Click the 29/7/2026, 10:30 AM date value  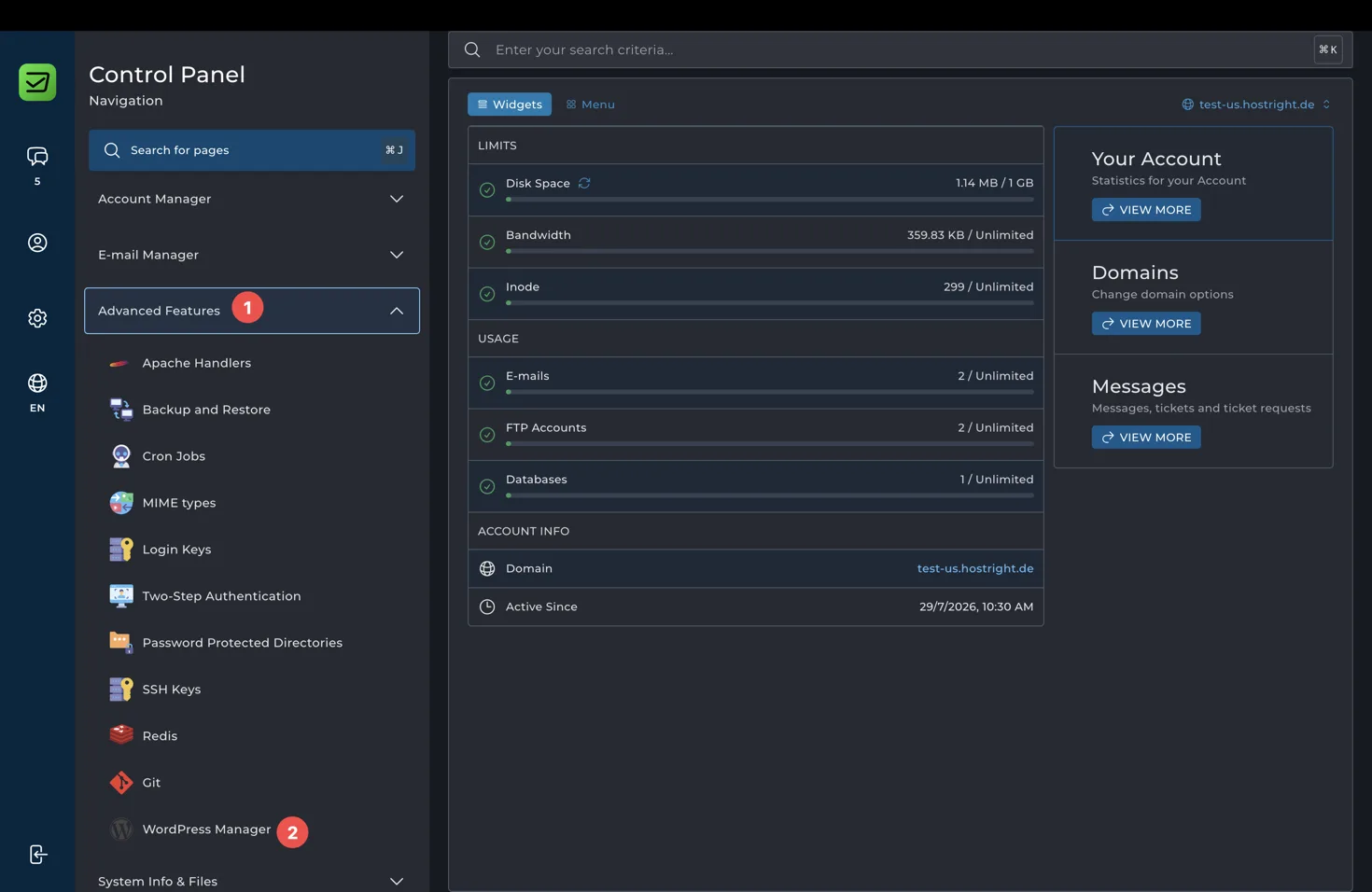click(x=976, y=606)
